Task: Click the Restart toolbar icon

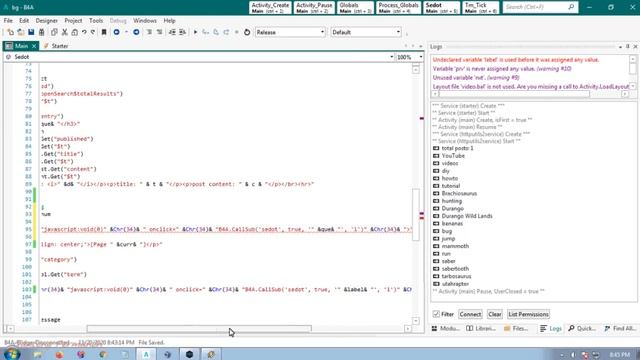Action: (x=247, y=32)
